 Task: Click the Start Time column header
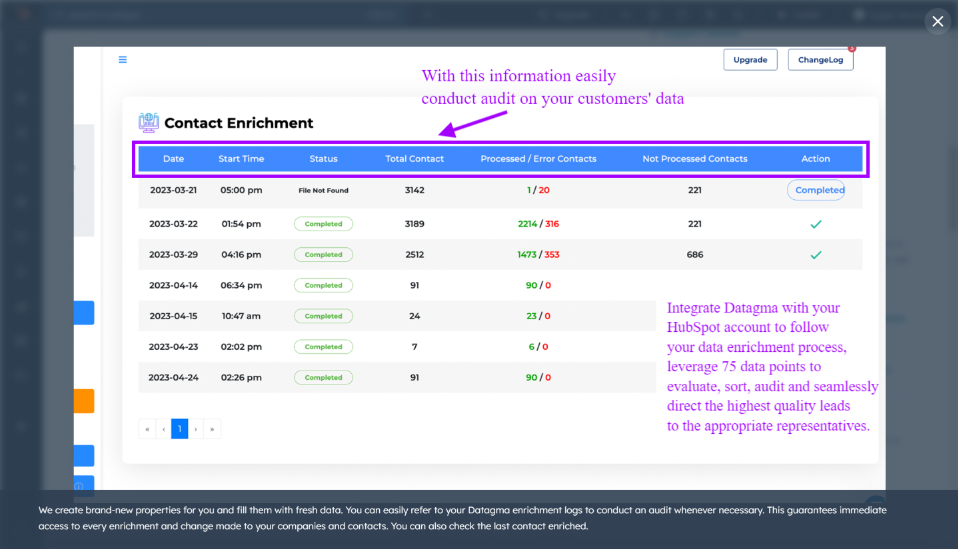pyautogui.click(x=241, y=159)
